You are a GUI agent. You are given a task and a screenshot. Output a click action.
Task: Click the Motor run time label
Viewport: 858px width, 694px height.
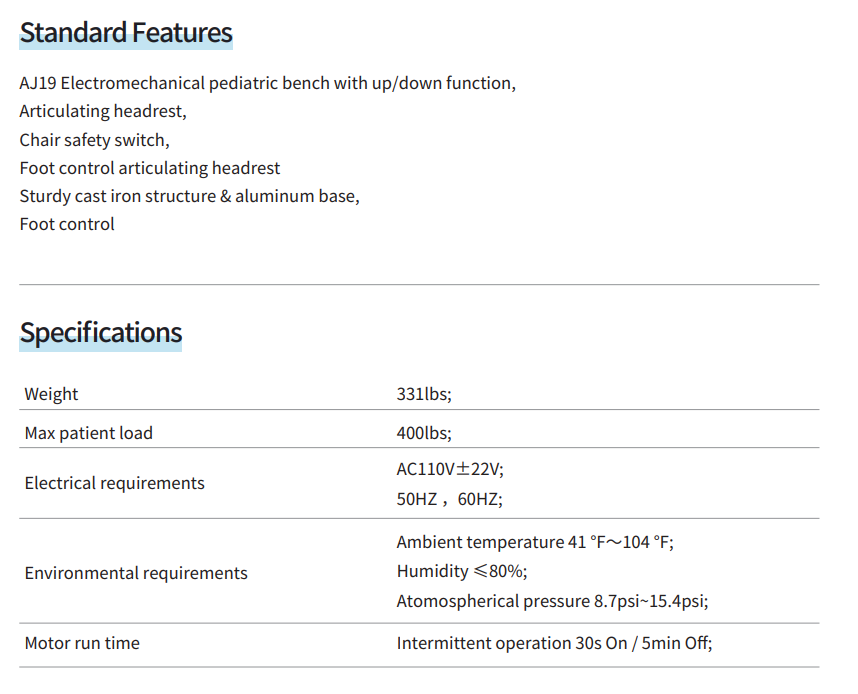click(82, 643)
